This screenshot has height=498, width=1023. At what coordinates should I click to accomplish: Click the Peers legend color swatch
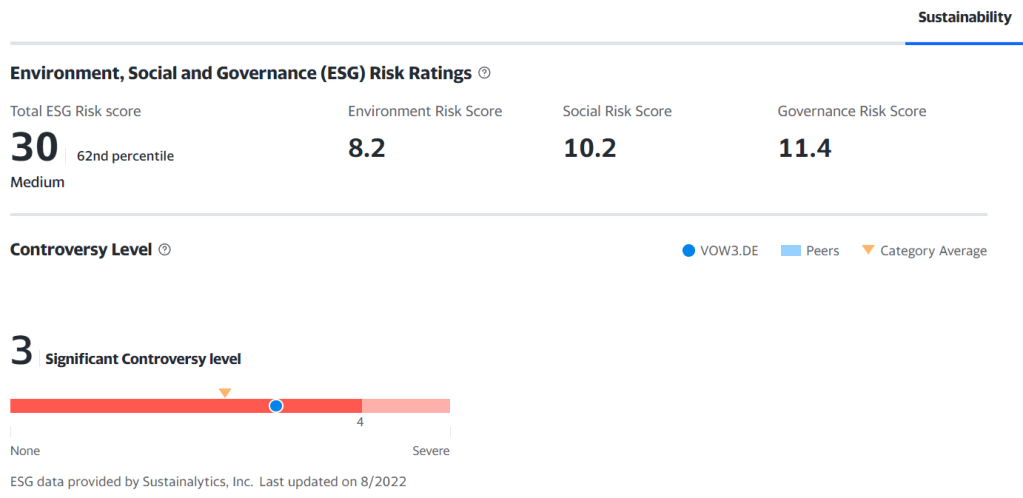pos(790,251)
